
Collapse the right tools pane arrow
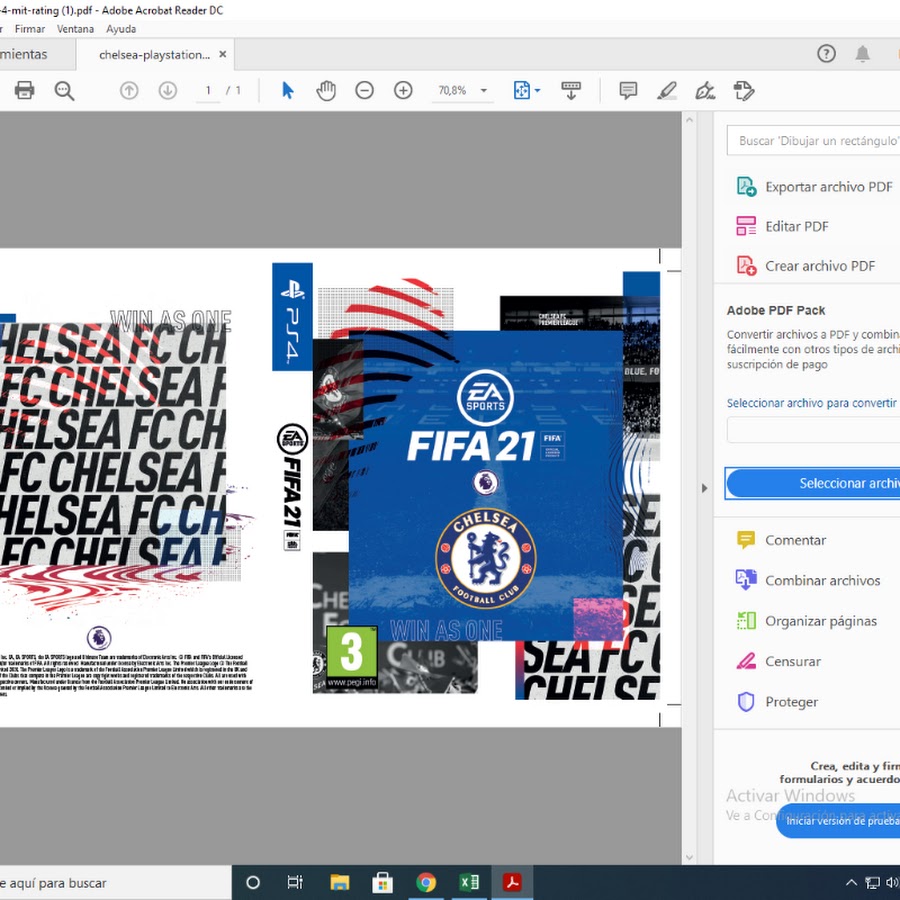pos(704,488)
